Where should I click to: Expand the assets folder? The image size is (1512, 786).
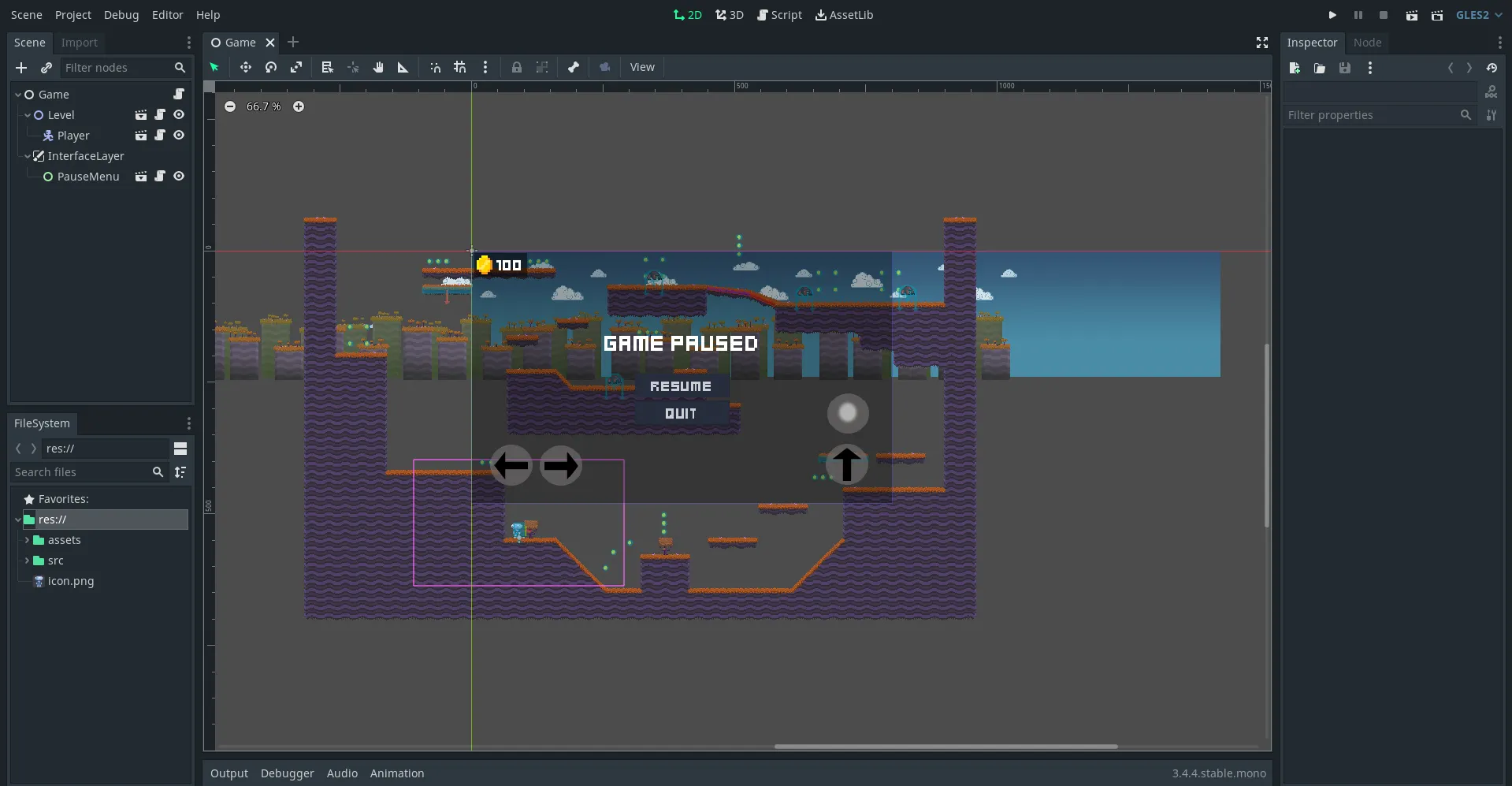click(27, 540)
